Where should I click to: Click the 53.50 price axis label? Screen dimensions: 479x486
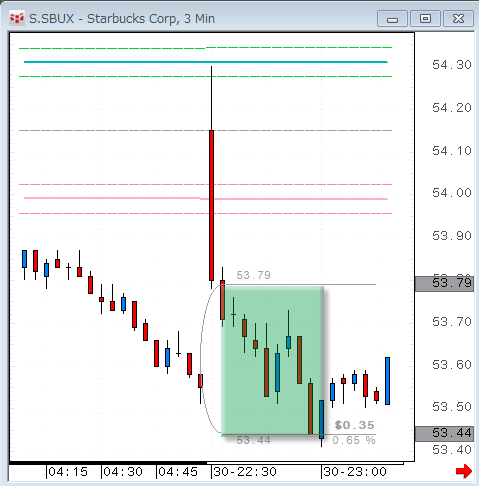(x=452, y=407)
